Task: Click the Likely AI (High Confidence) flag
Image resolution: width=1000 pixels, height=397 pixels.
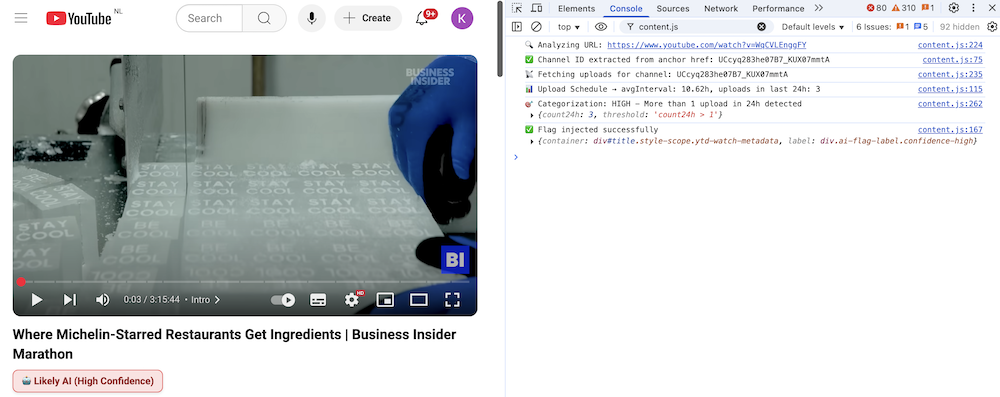Action: 88,381
